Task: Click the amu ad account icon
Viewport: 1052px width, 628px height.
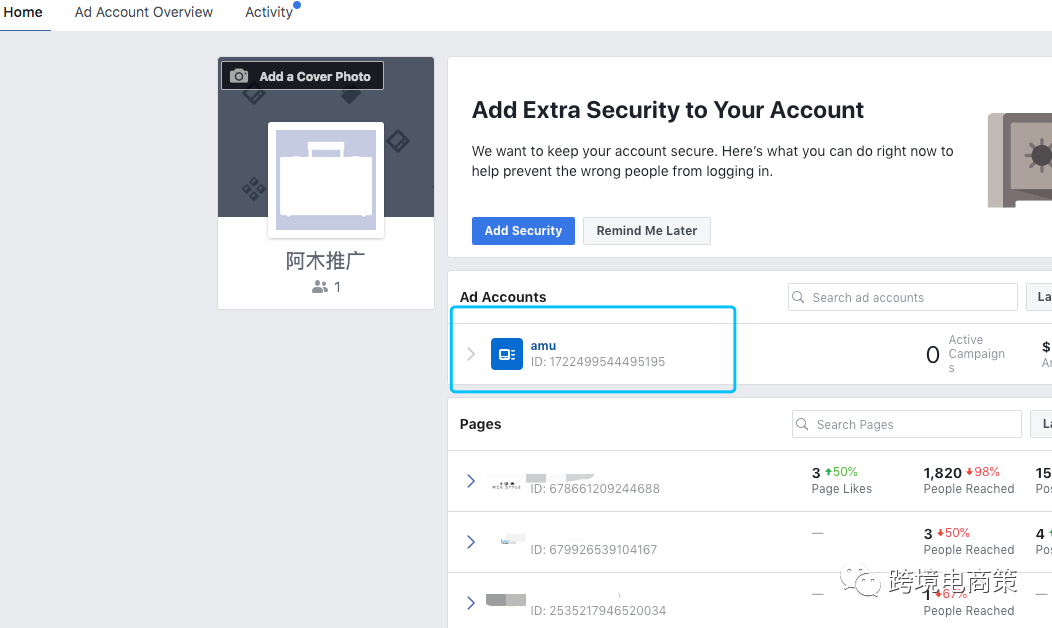Action: point(507,354)
